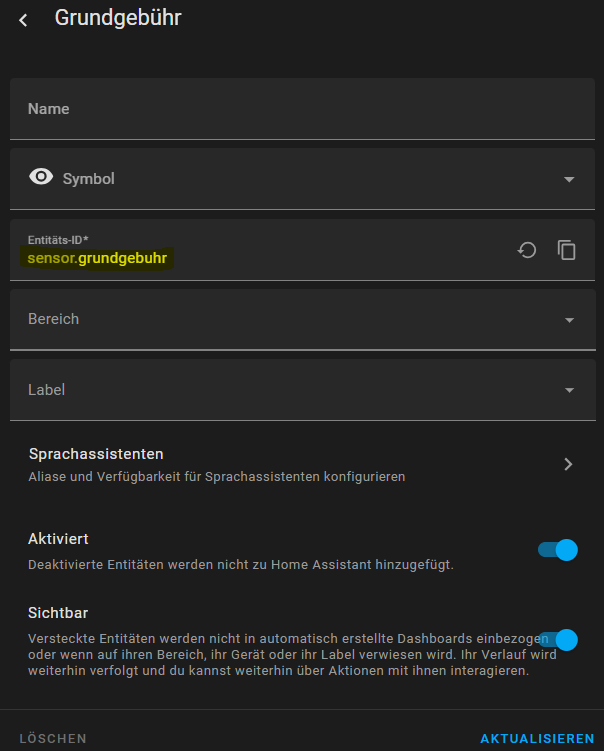Screen dimensions: 604x751
Task: Open the Sprachassistenten settings row
Action: [x=302, y=465]
